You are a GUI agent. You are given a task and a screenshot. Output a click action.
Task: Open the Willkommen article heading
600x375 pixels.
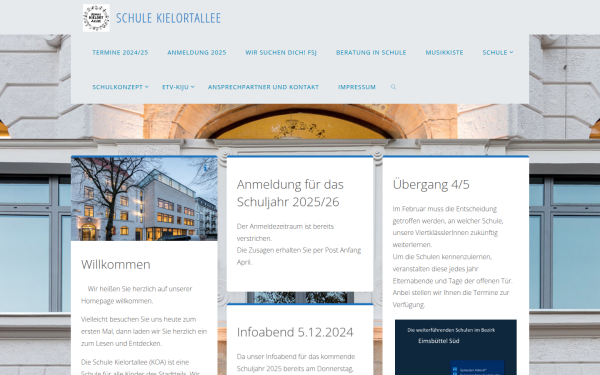[x=116, y=264]
